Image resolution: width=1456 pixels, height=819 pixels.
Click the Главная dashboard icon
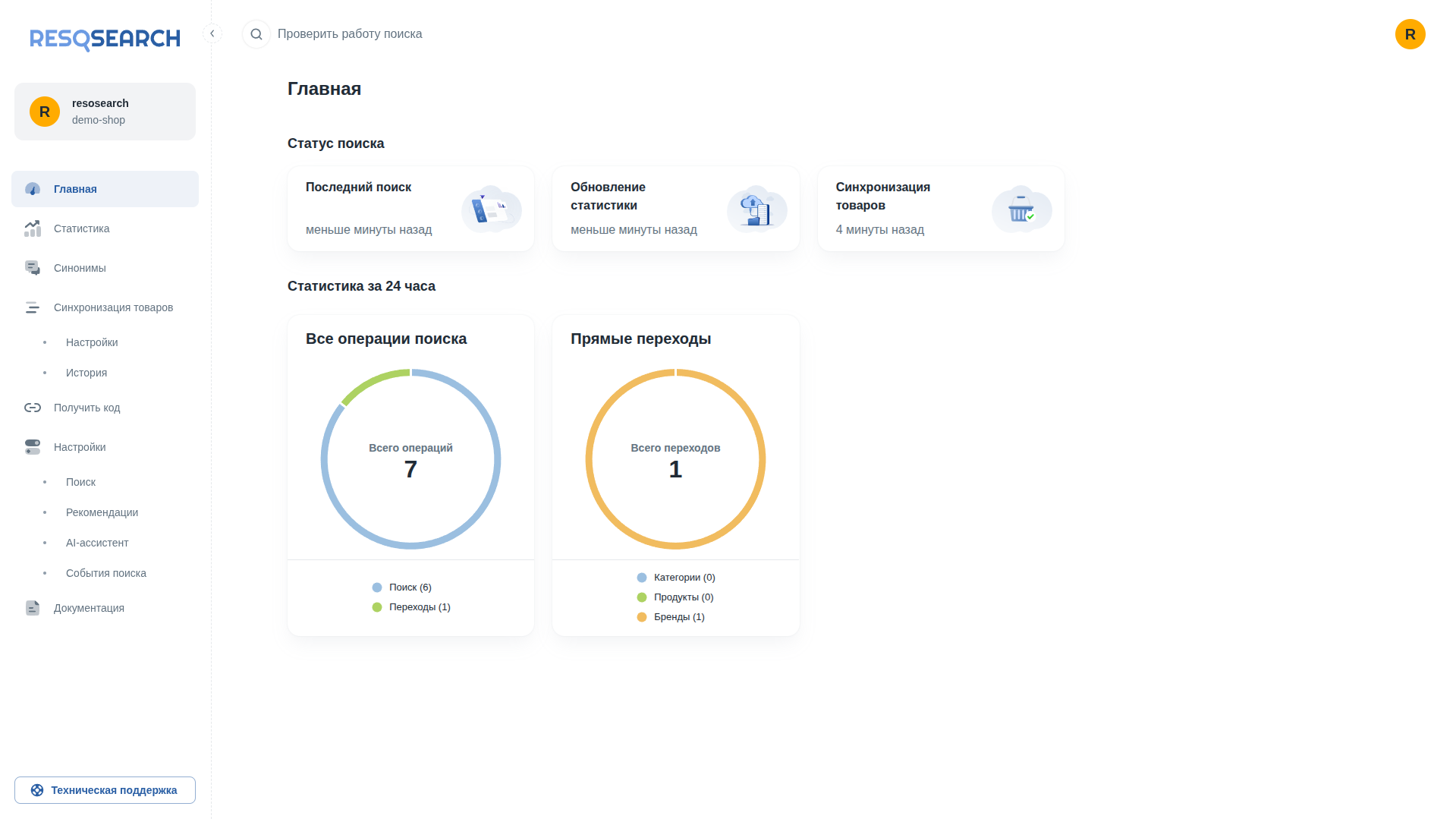pos(33,189)
